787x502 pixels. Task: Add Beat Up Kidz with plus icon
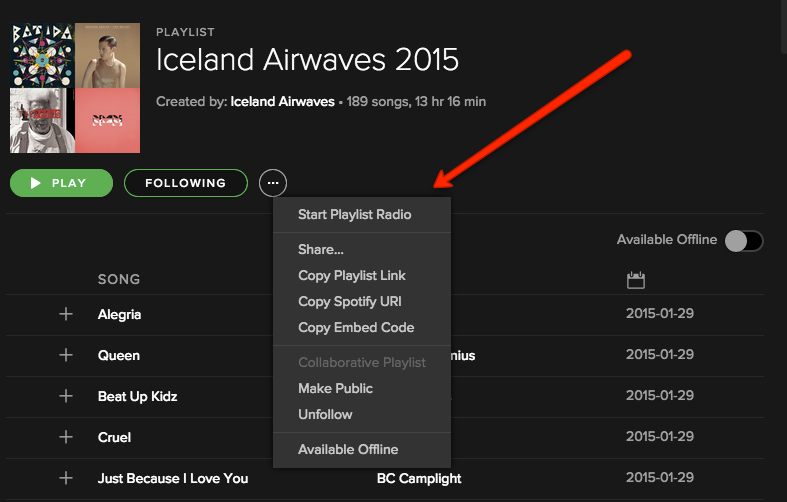click(66, 396)
